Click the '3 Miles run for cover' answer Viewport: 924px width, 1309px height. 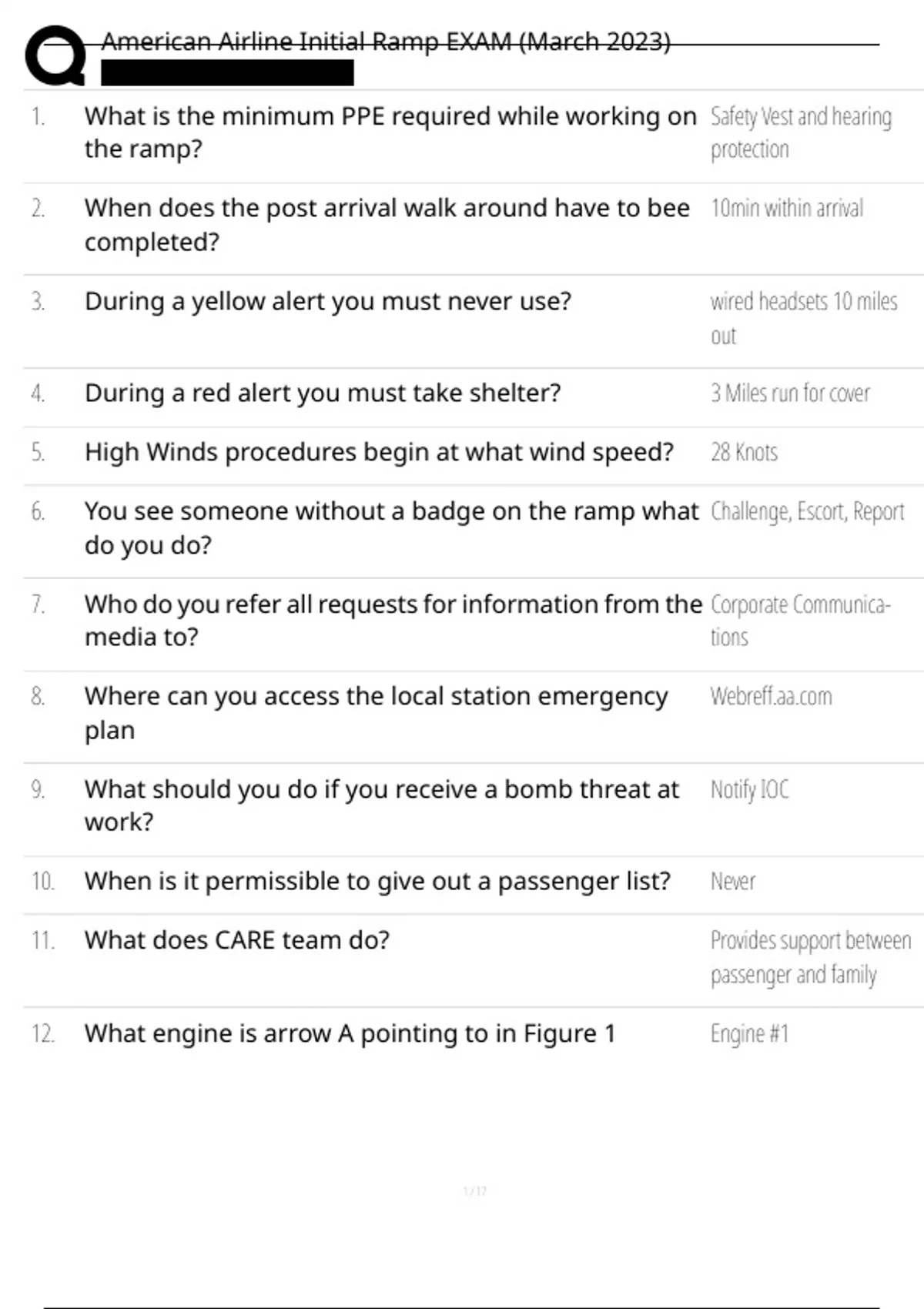click(x=790, y=393)
